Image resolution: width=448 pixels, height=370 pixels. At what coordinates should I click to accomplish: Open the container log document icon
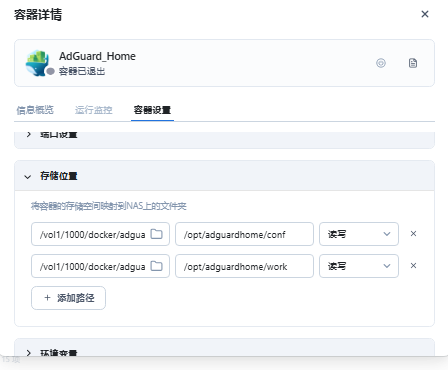tap(413, 63)
